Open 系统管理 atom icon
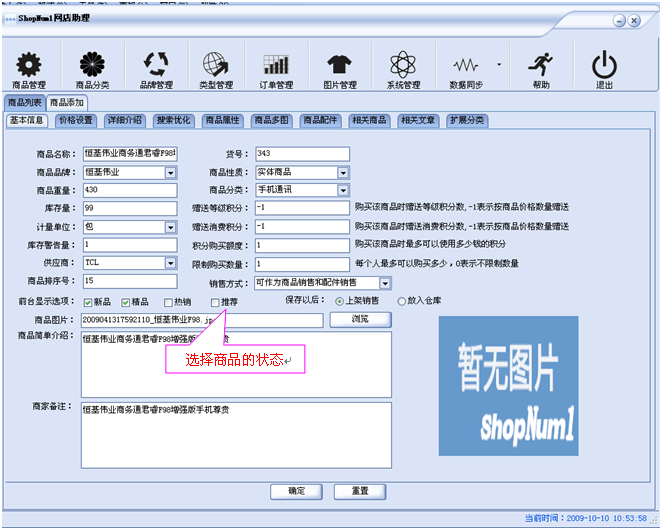Screen dimensions: 660x528 (403, 65)
